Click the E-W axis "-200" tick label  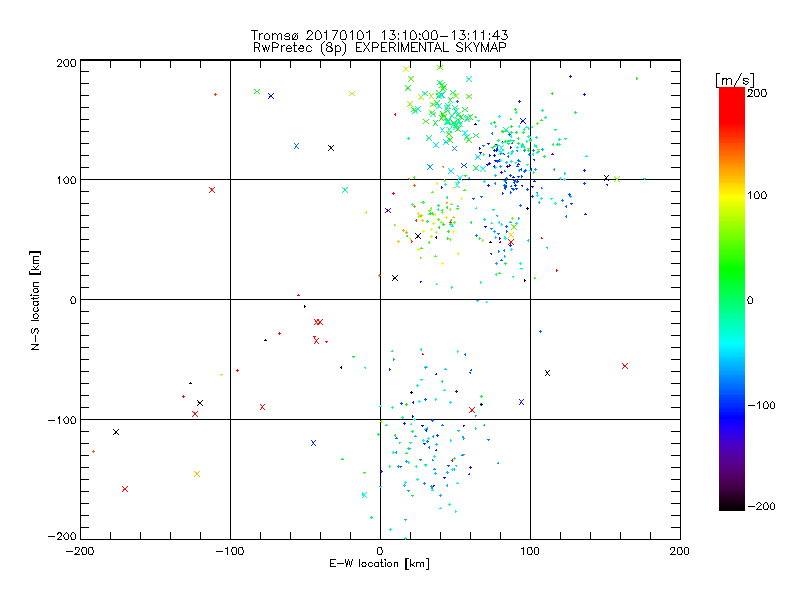tap(80, 551)
